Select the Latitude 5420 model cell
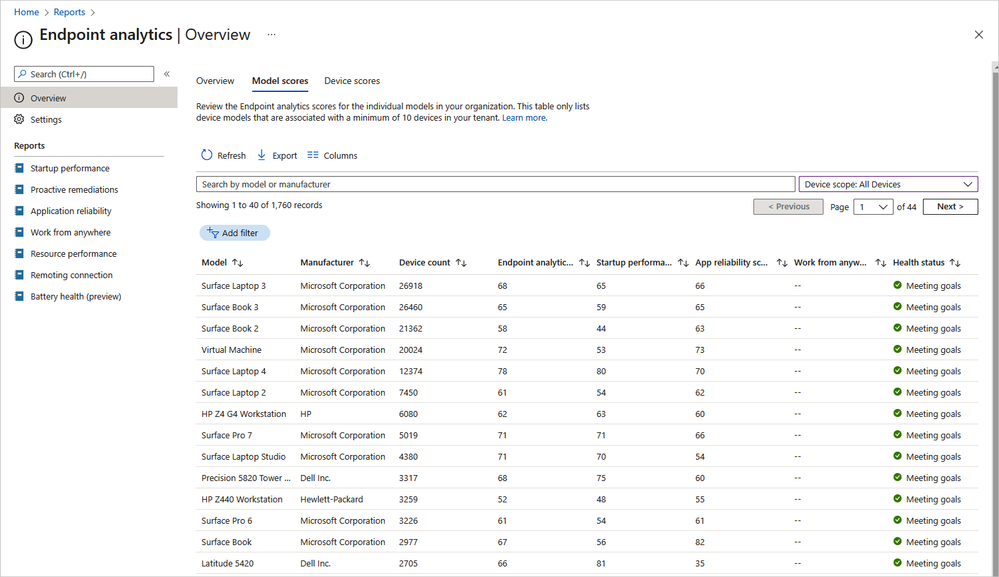Screen dimensions: 999x577 [x=227, y=563]
